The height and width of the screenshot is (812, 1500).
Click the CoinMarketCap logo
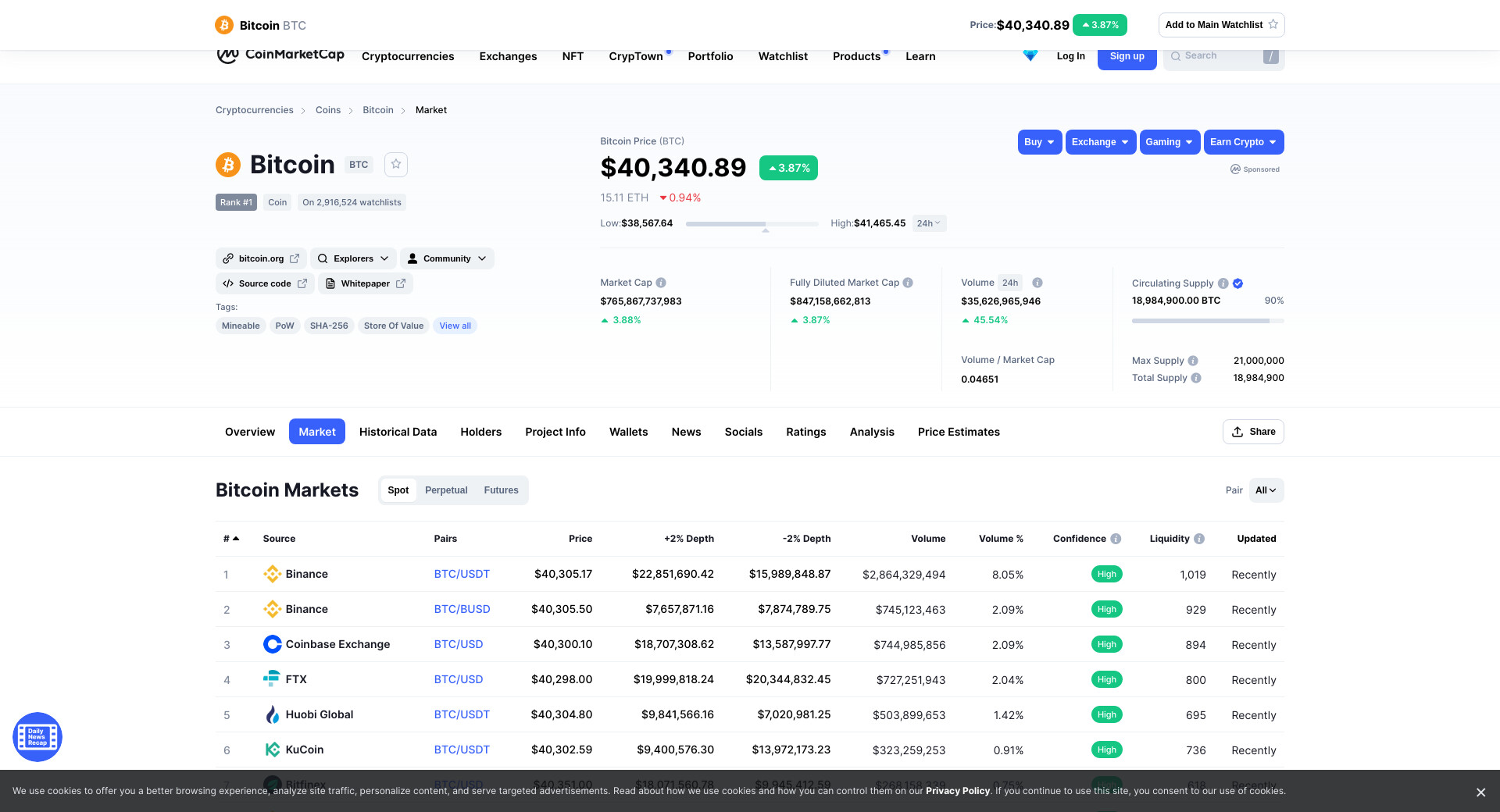[x=280, y=55]
